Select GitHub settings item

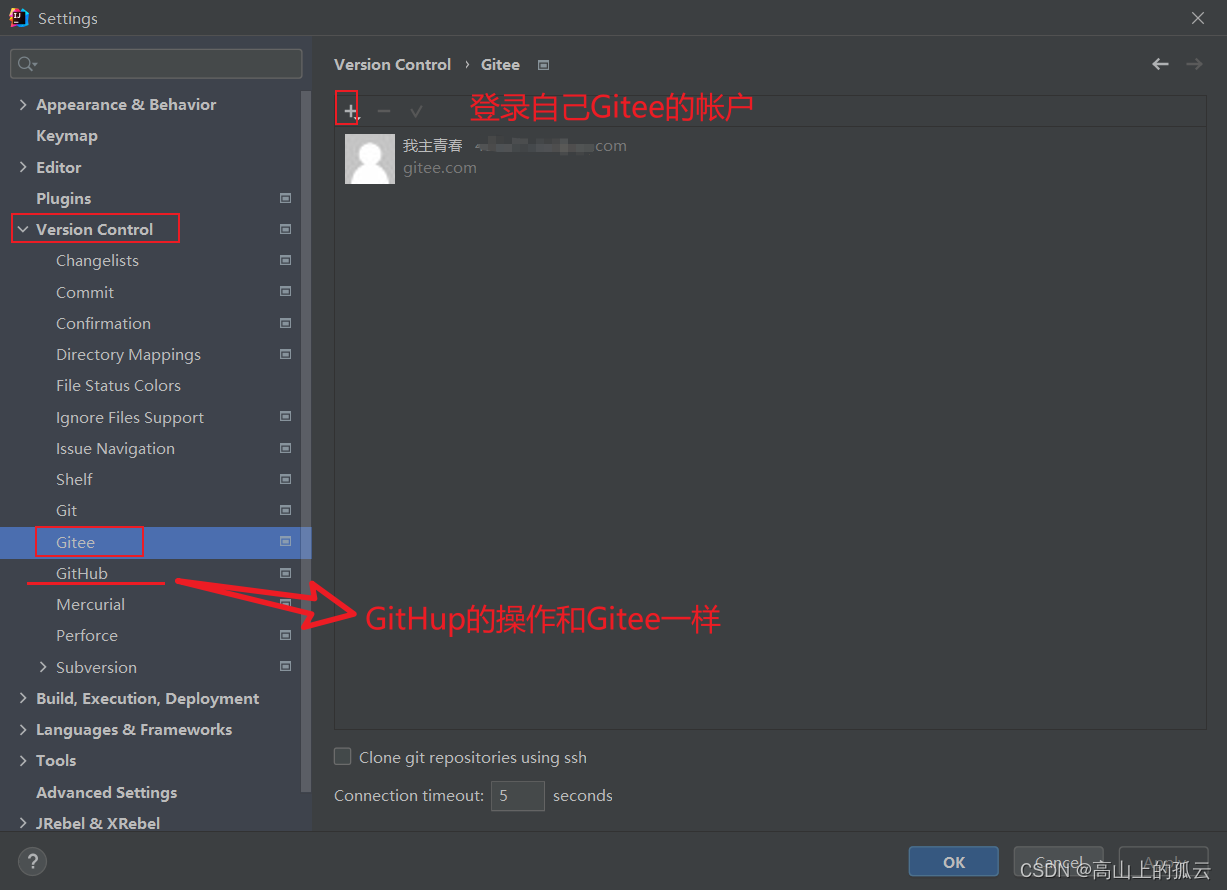[82, 573]
